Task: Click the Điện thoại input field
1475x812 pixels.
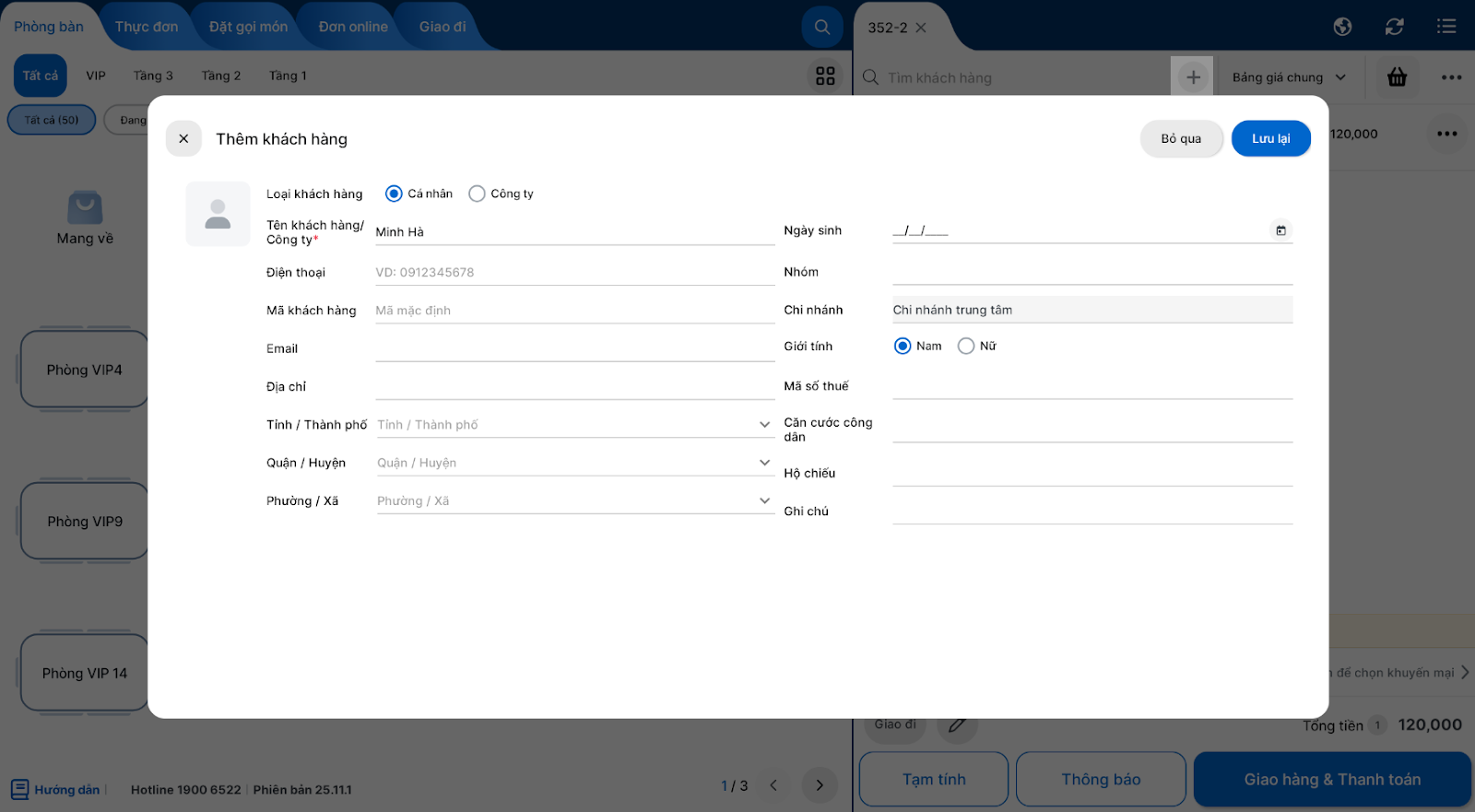Action: (574, 273)
